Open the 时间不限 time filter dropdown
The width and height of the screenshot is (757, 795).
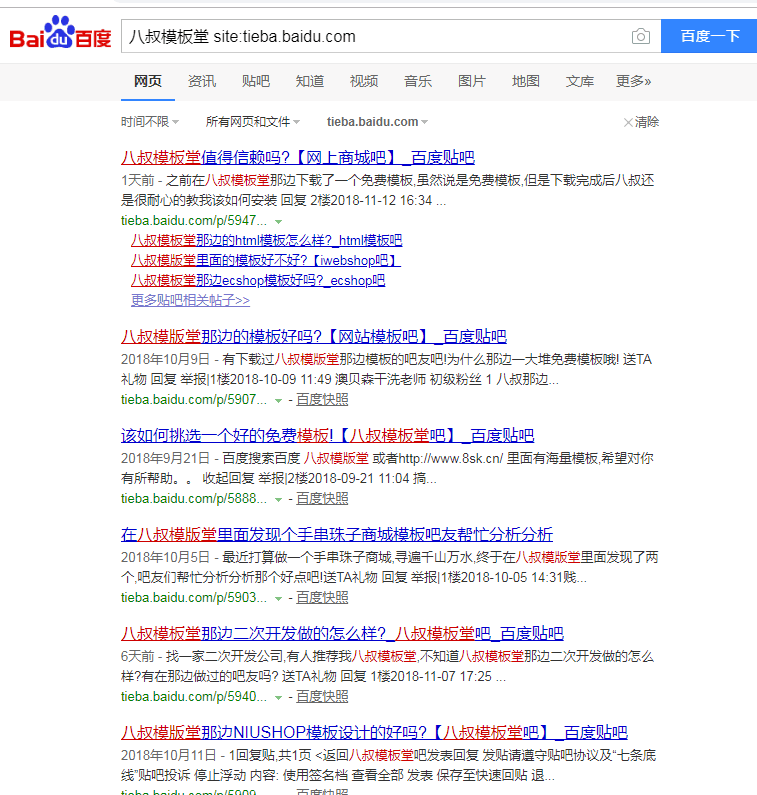(150, 122)
